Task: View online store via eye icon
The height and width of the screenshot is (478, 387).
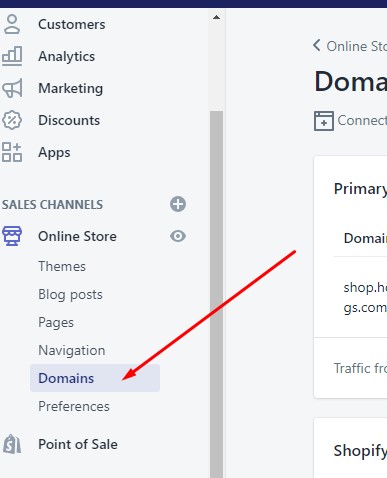Action: 178,236
